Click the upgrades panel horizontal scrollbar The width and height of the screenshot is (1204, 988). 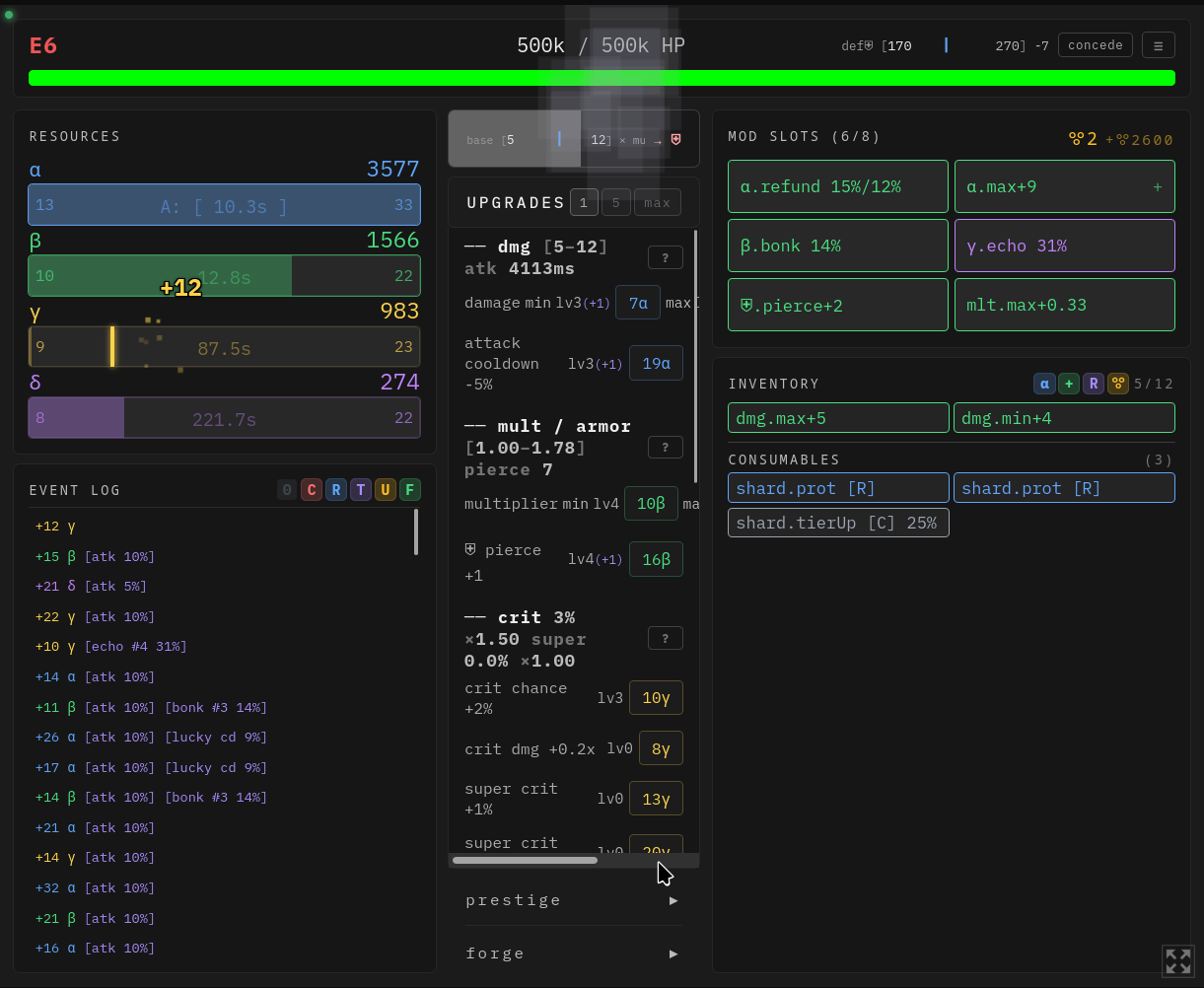click(x=525, y=860)
